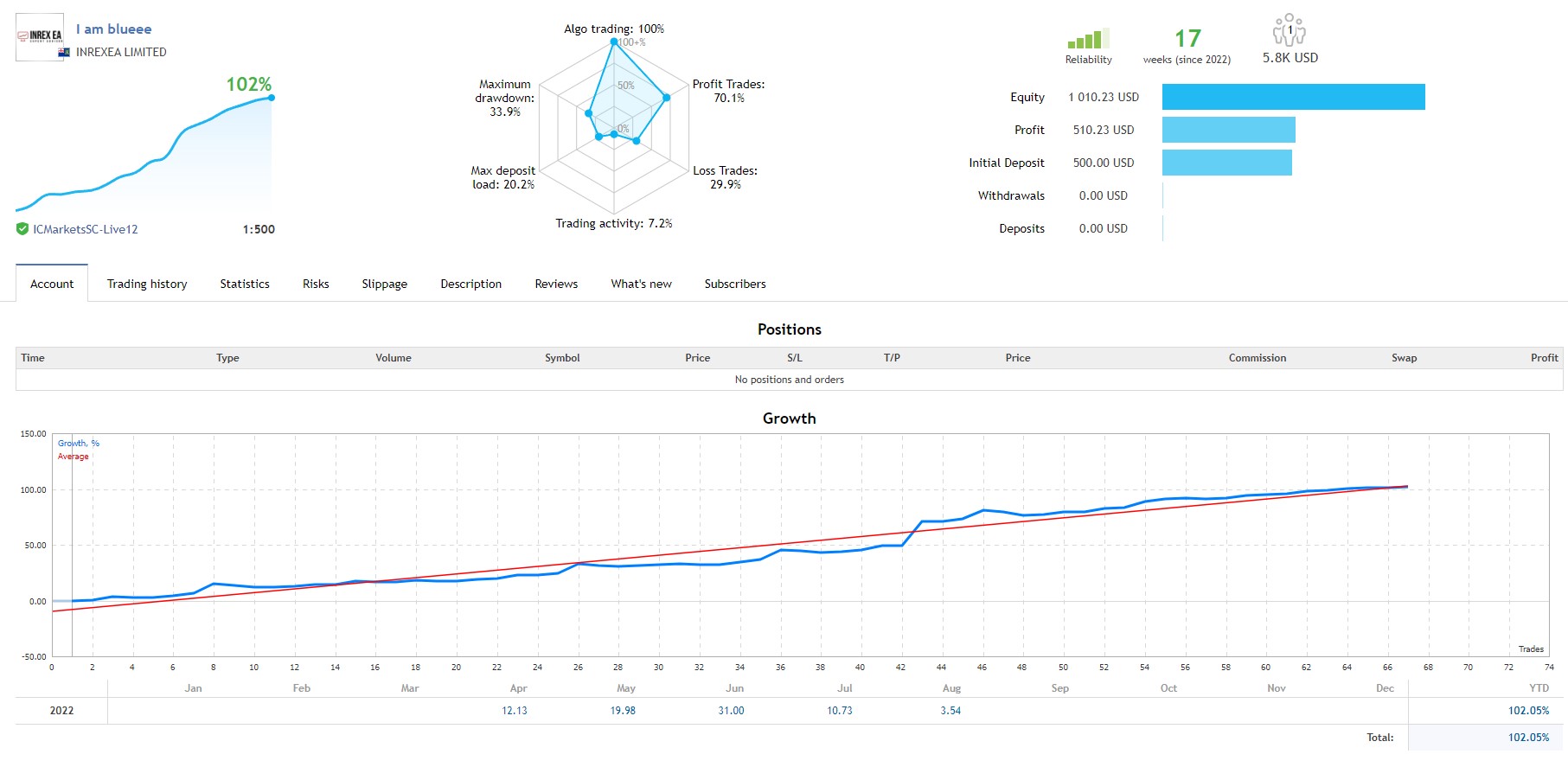Click the June 31.00 monthly growth value
Image resolution: width=1568 pixels, height=767 pixels.
731,711
